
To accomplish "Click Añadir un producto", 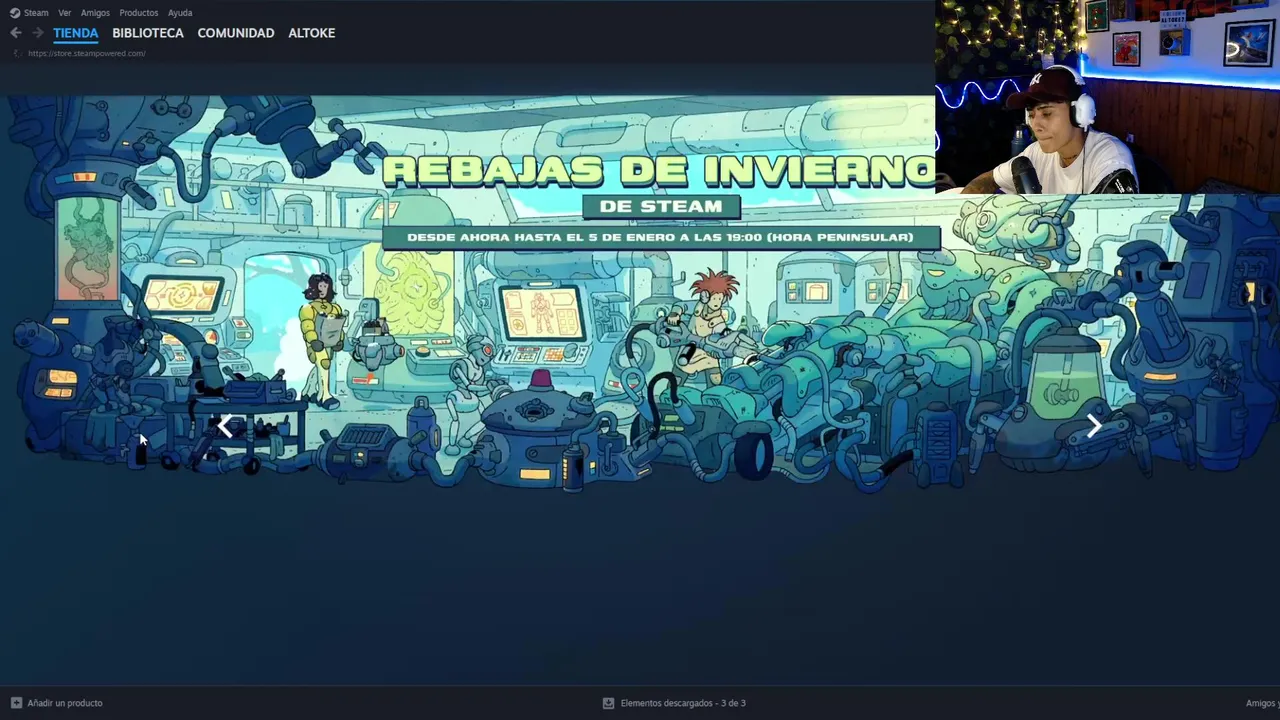I will point(65,703).
